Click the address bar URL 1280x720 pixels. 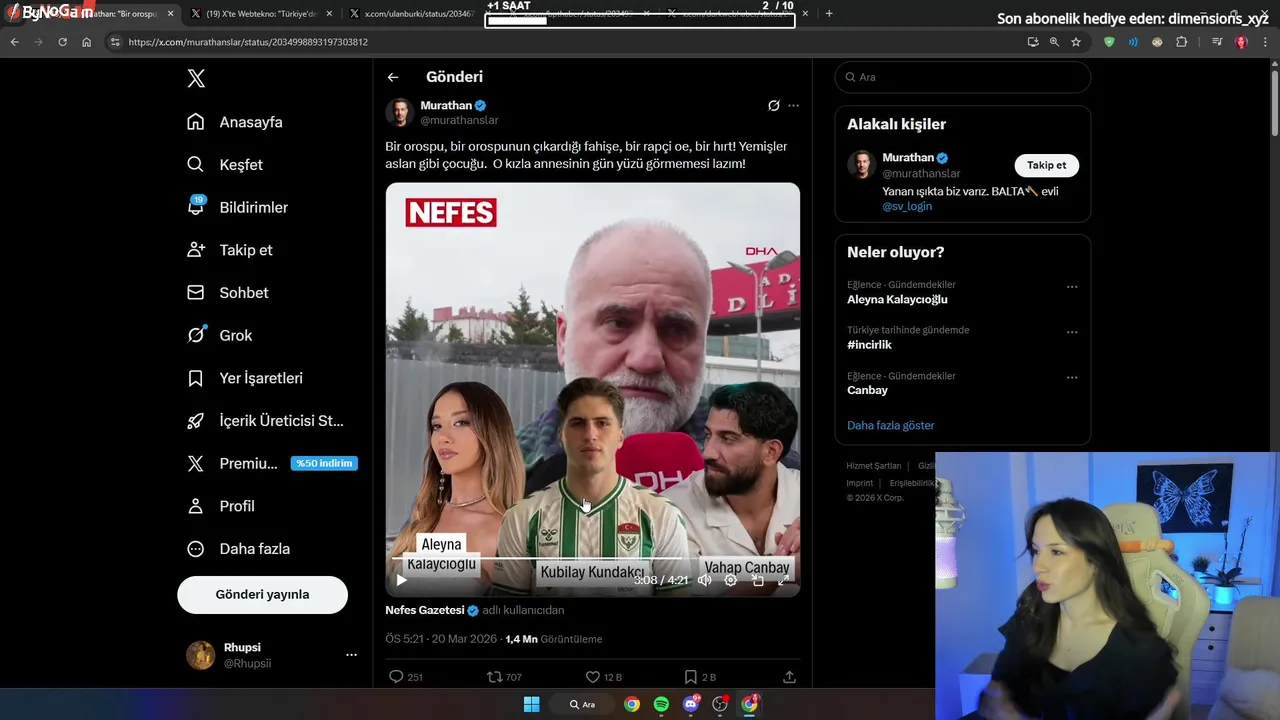click(248, 42)
